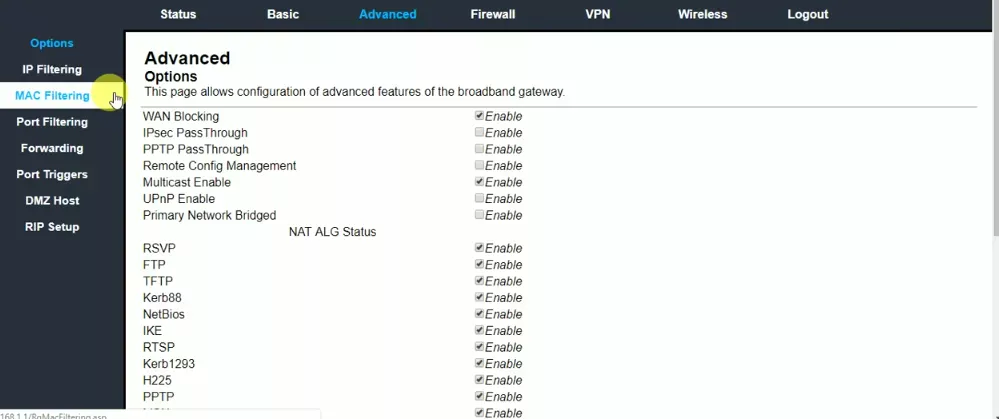Tick Remote Config Management checkbox
Viewport: 999px width, 419px height.
pyautogui.click(x=480, y=166)
